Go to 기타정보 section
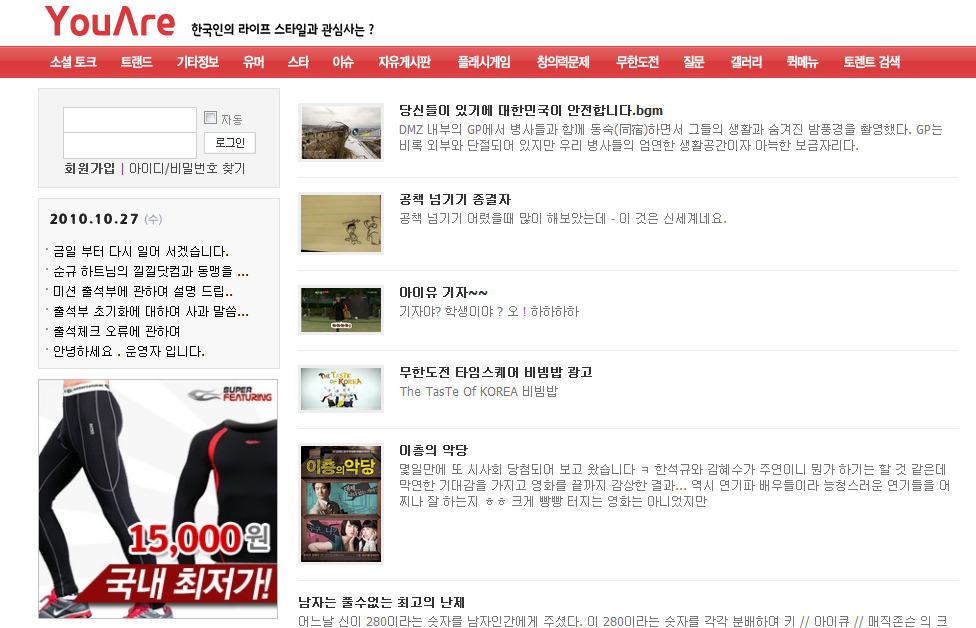Screen dimensions: 976x628 (197, 62)
